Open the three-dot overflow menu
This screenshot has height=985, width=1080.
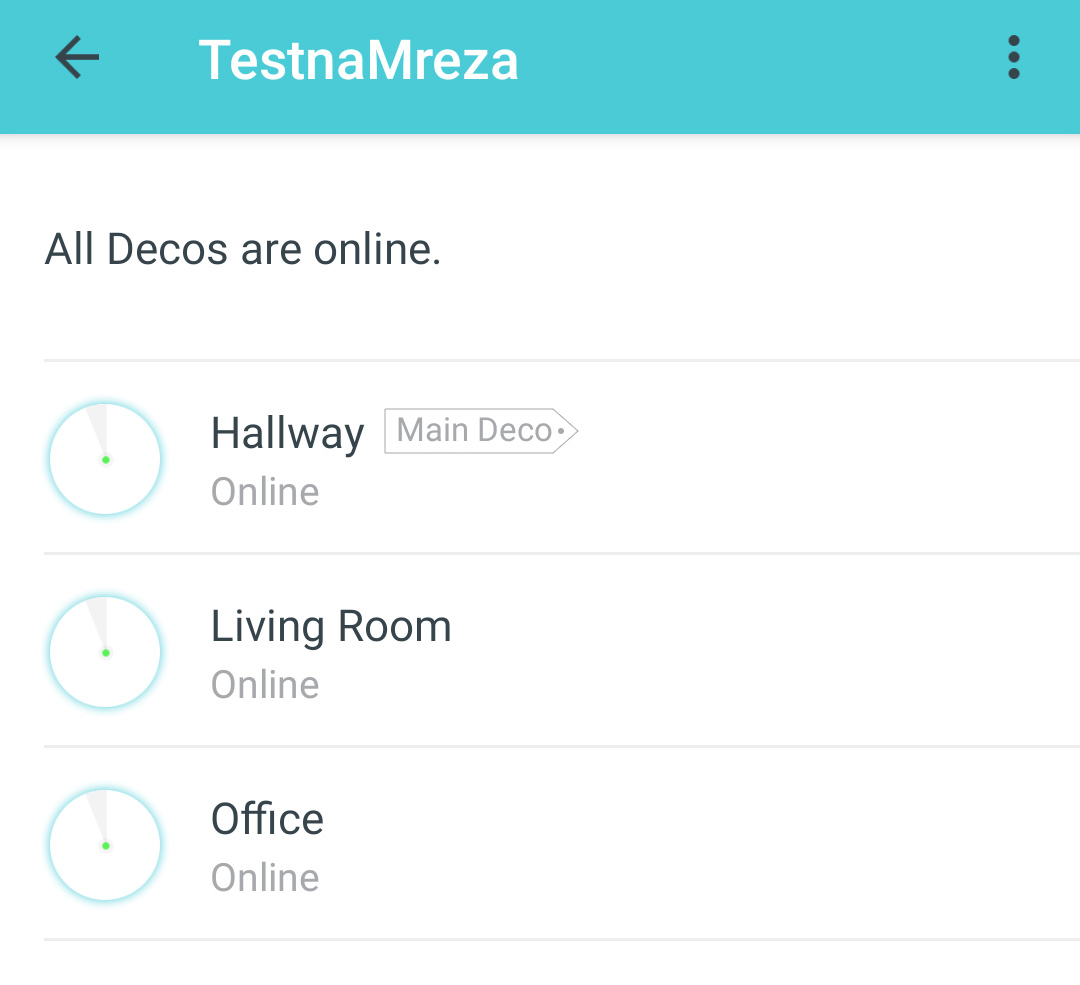point(1013,58)
